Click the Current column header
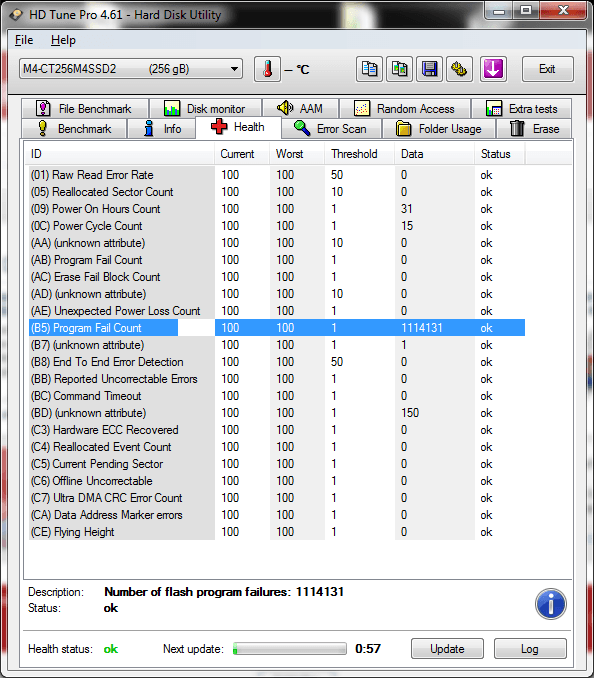This screenshot has width=594, height=678. 242,154
